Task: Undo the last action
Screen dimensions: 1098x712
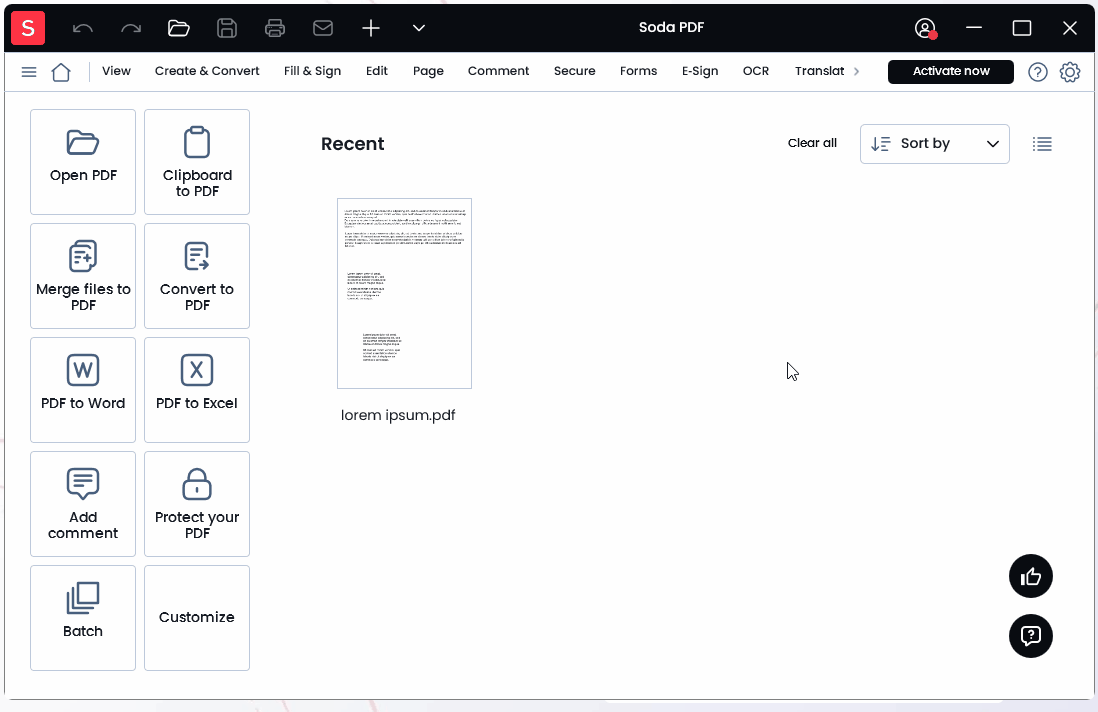Action: (x=83, y=28)
